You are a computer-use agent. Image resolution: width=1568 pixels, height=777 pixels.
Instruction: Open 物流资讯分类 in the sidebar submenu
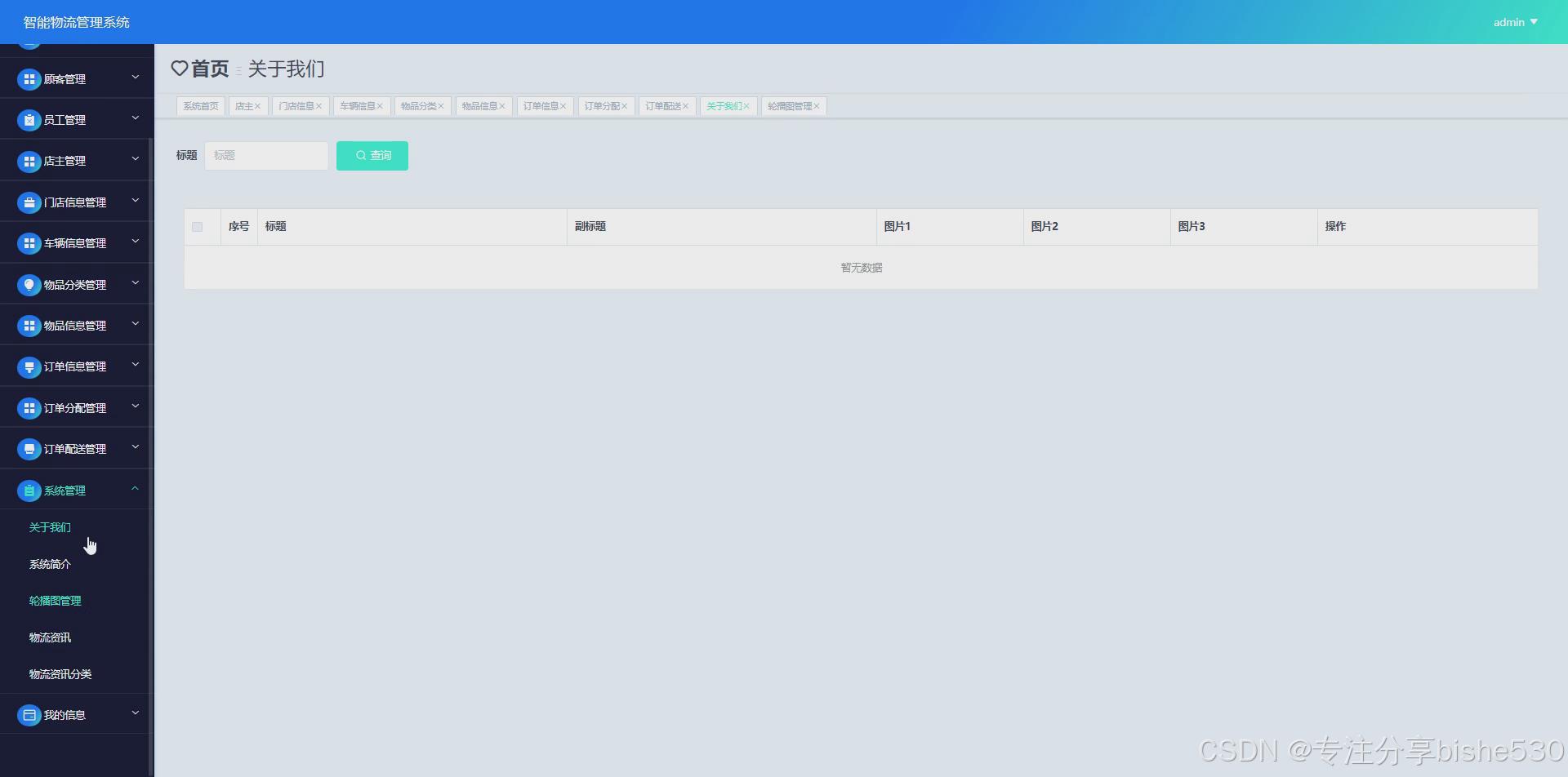60,674
